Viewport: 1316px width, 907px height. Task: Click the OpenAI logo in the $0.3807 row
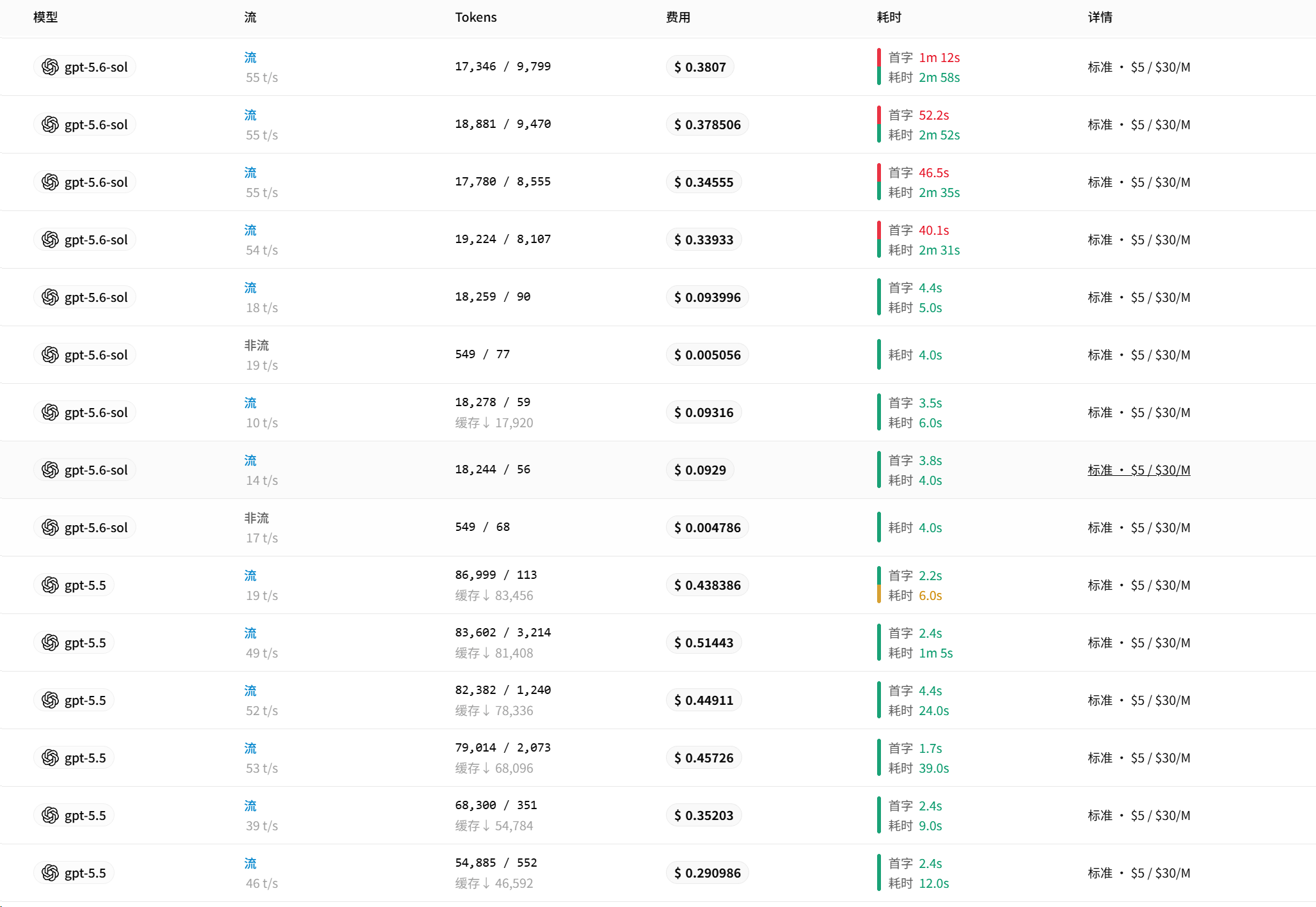pyautogui.click(x=50, y=67)
